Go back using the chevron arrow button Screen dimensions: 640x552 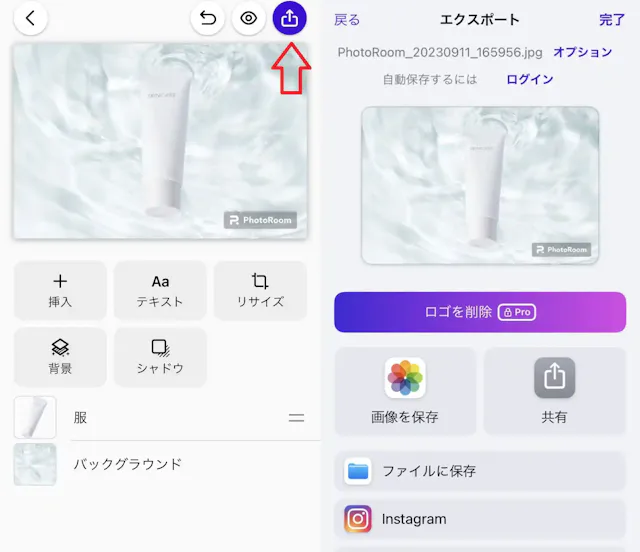[31, 18]
